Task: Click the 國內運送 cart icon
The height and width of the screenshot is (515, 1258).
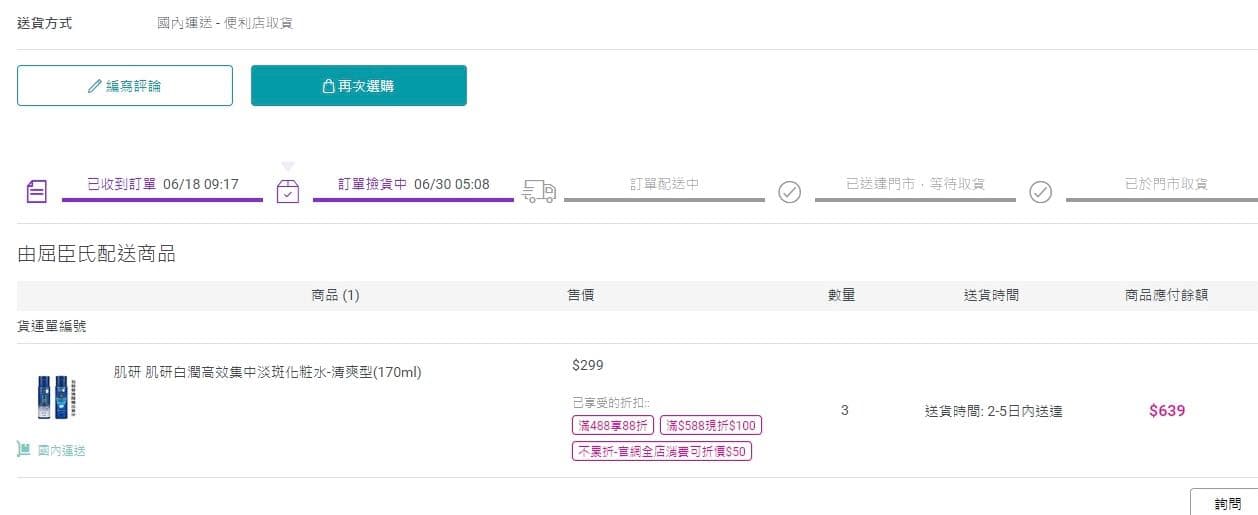Action: coord(24,450)
